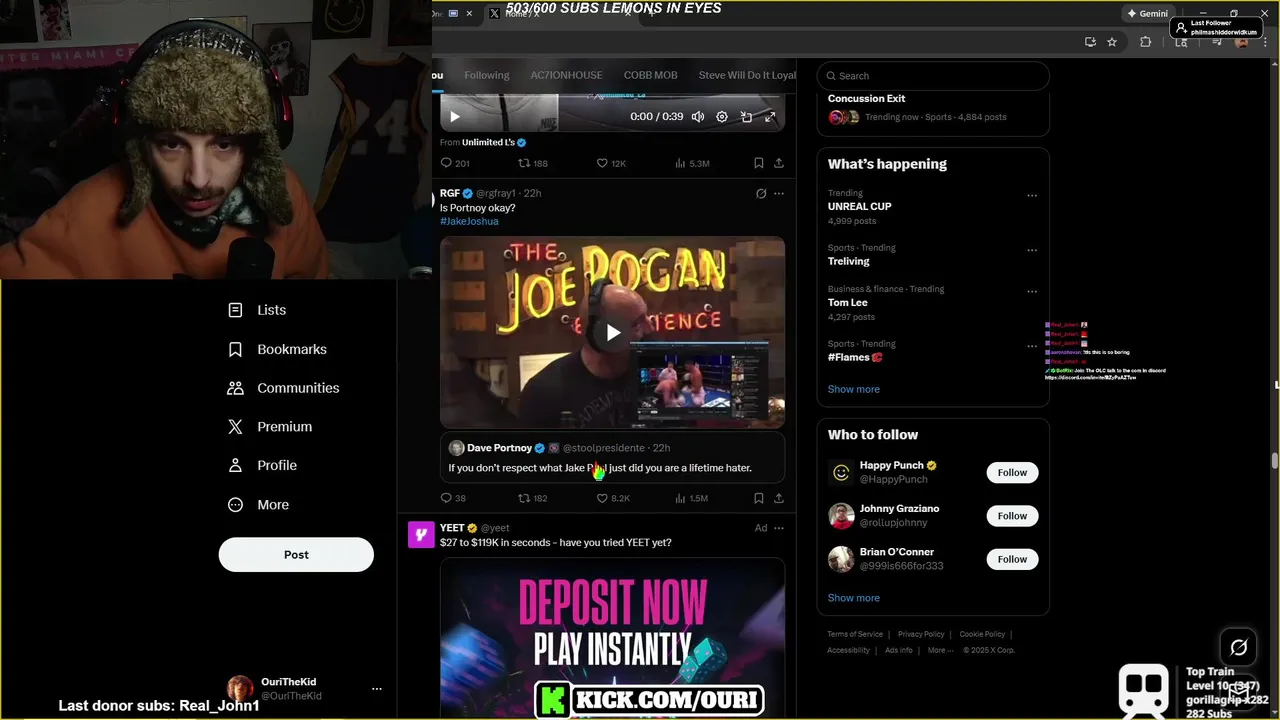Bookmark the Unlimited L's post
The image size is (1280, 720).
[759, 163]
